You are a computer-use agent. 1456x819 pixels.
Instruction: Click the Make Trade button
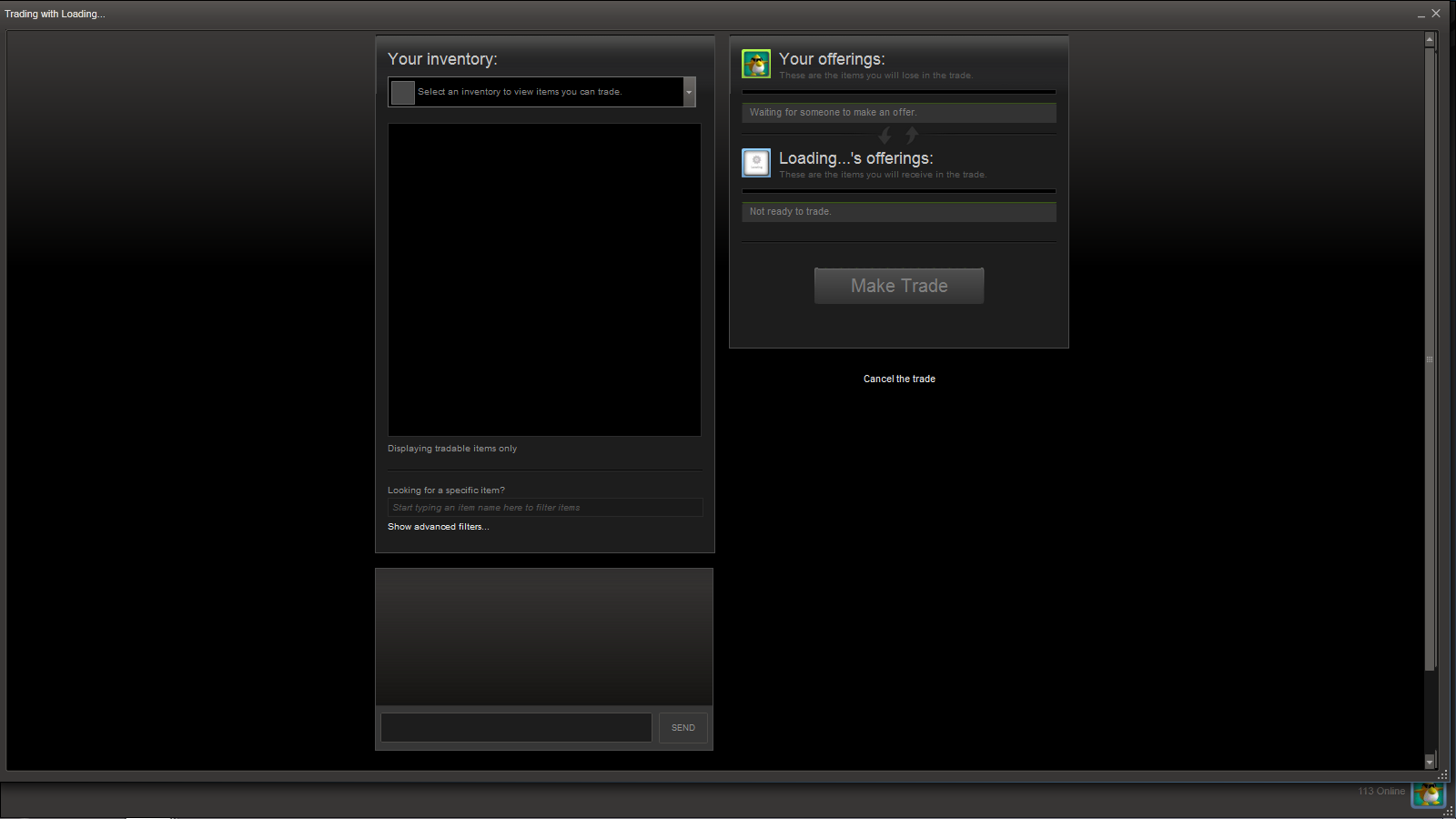click(x=899, y=286)
